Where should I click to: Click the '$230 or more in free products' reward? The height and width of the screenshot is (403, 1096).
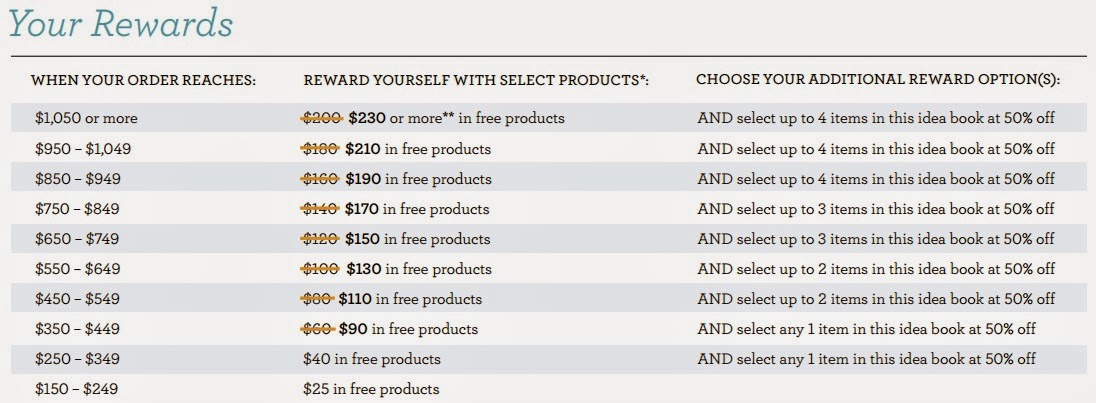pos(456,119)
